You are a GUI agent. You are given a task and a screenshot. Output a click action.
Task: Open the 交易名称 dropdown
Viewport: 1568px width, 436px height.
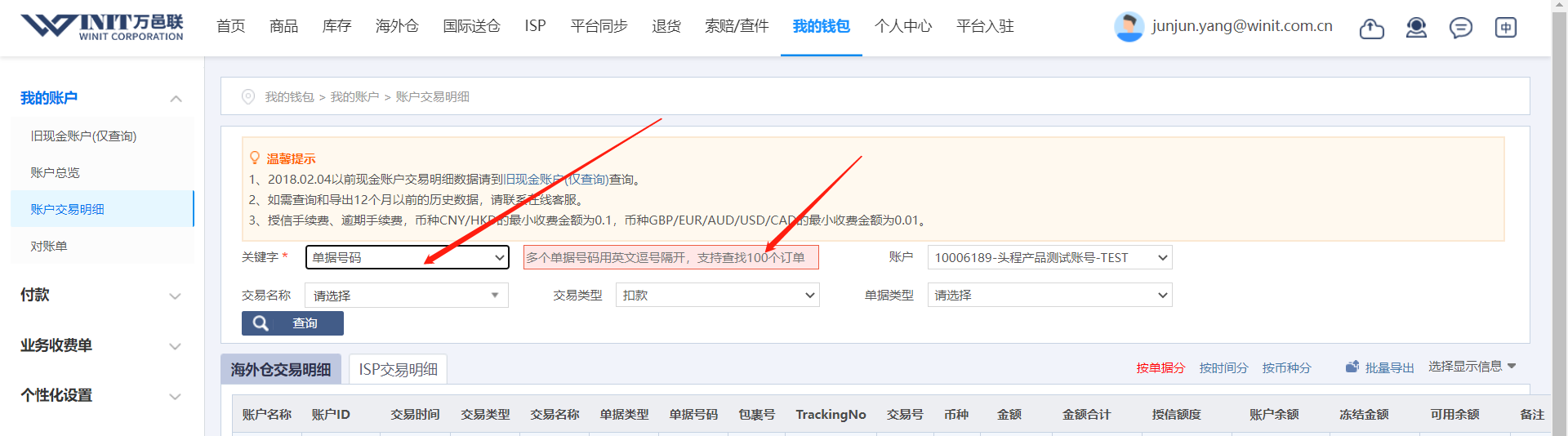click(x=407, y=295)
